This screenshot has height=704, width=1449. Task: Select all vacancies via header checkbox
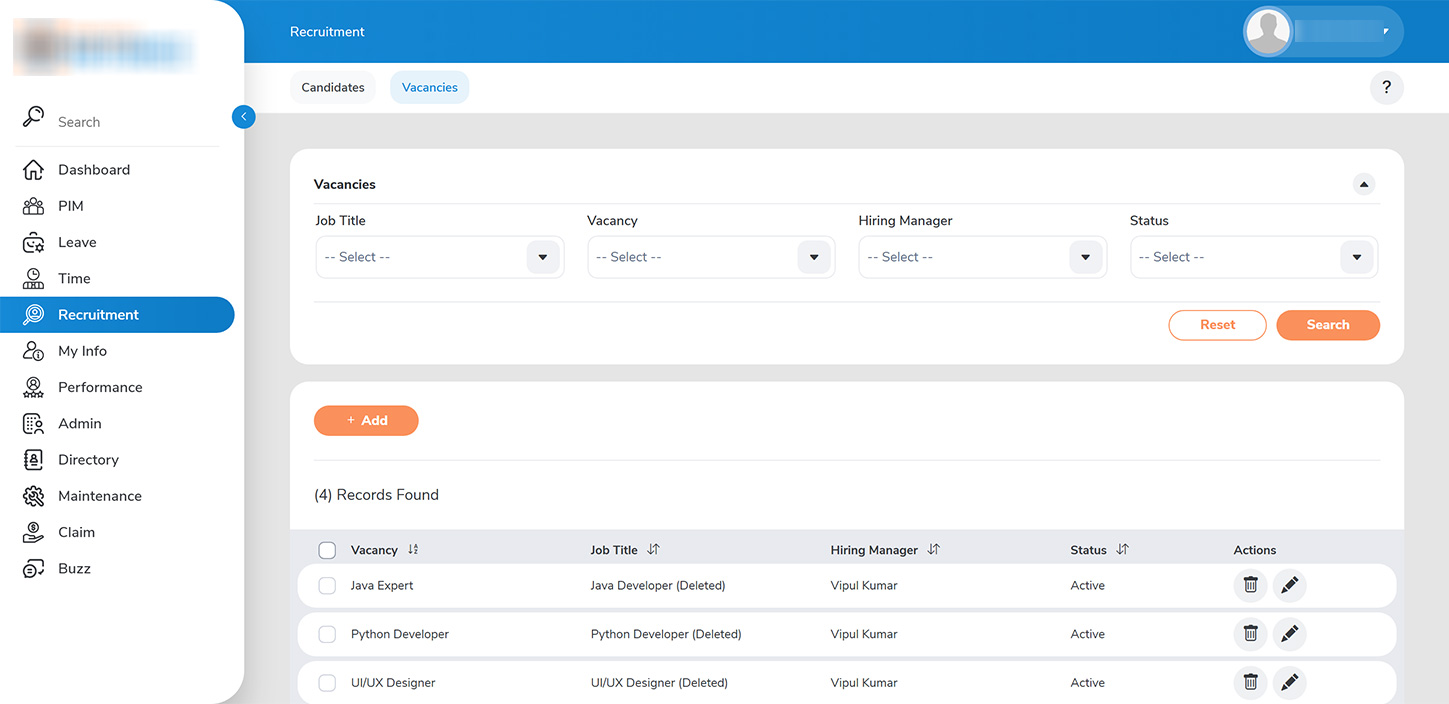click(327, 550)
